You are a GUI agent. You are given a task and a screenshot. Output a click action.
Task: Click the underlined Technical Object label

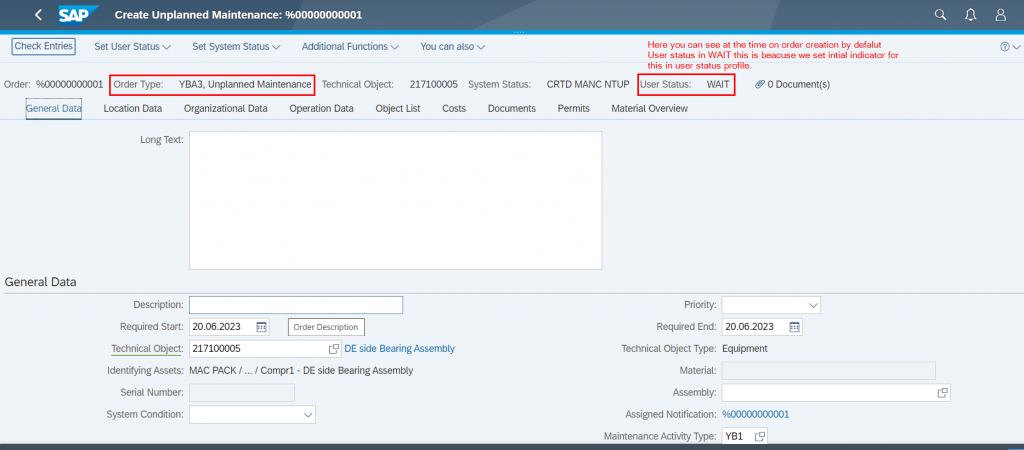click(x=148, y=349)
